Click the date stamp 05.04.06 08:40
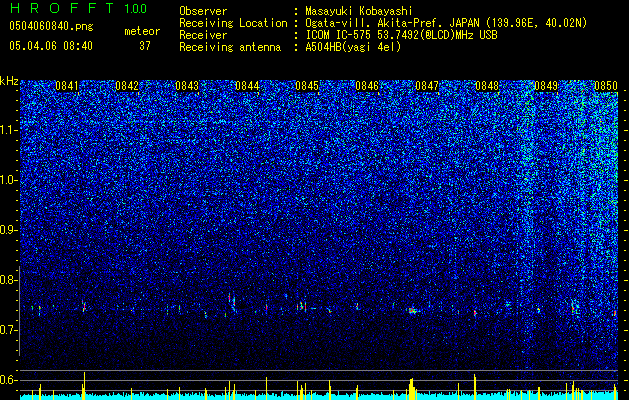The image size is (629, 400). pyautogui.click(x=51, y=46)
